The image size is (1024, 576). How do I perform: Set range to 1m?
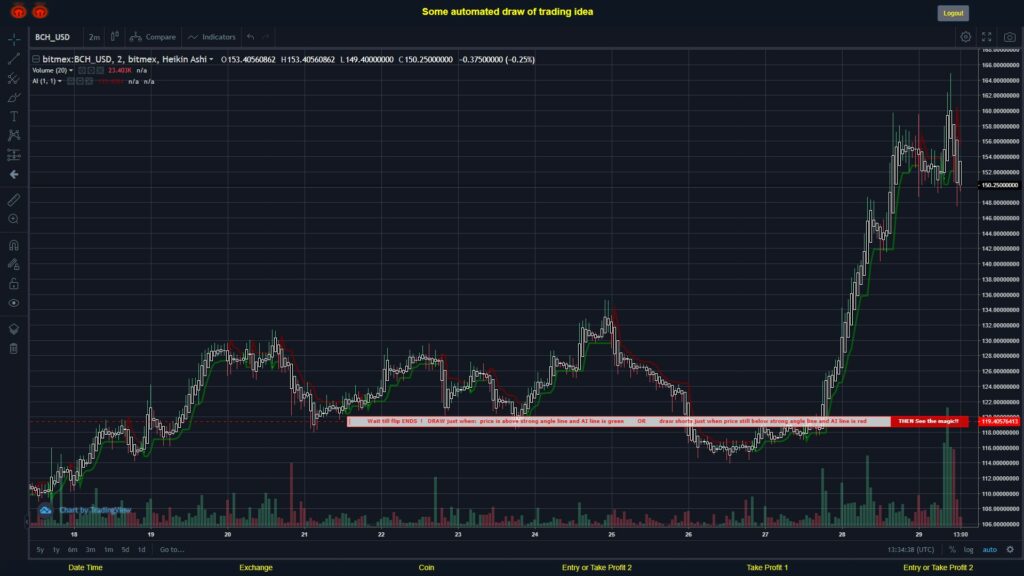[x=108, y=550]
